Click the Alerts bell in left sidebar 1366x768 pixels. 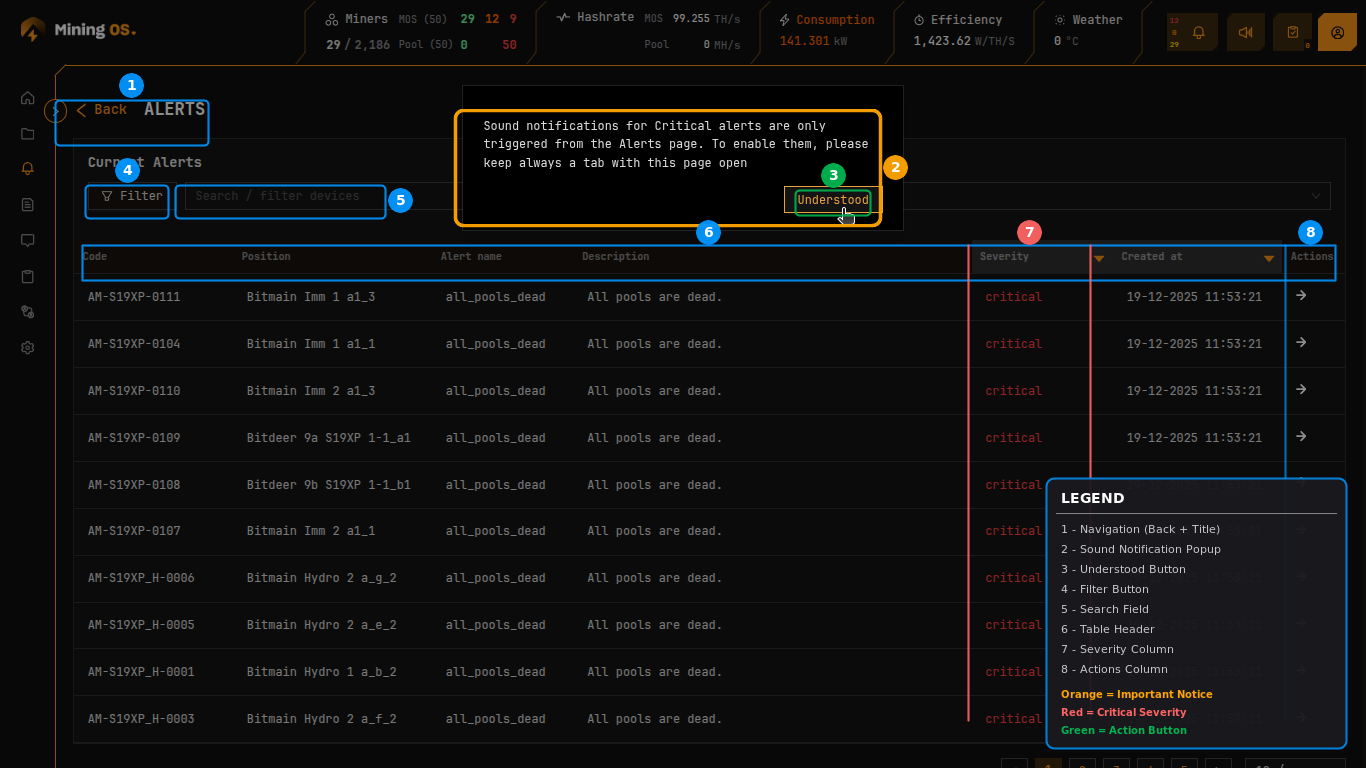28,169
